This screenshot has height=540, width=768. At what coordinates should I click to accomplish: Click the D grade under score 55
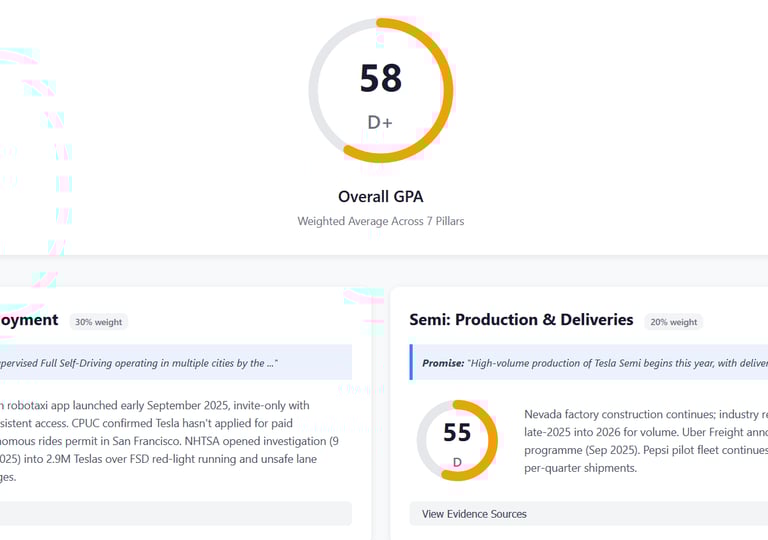click(457, 462)
